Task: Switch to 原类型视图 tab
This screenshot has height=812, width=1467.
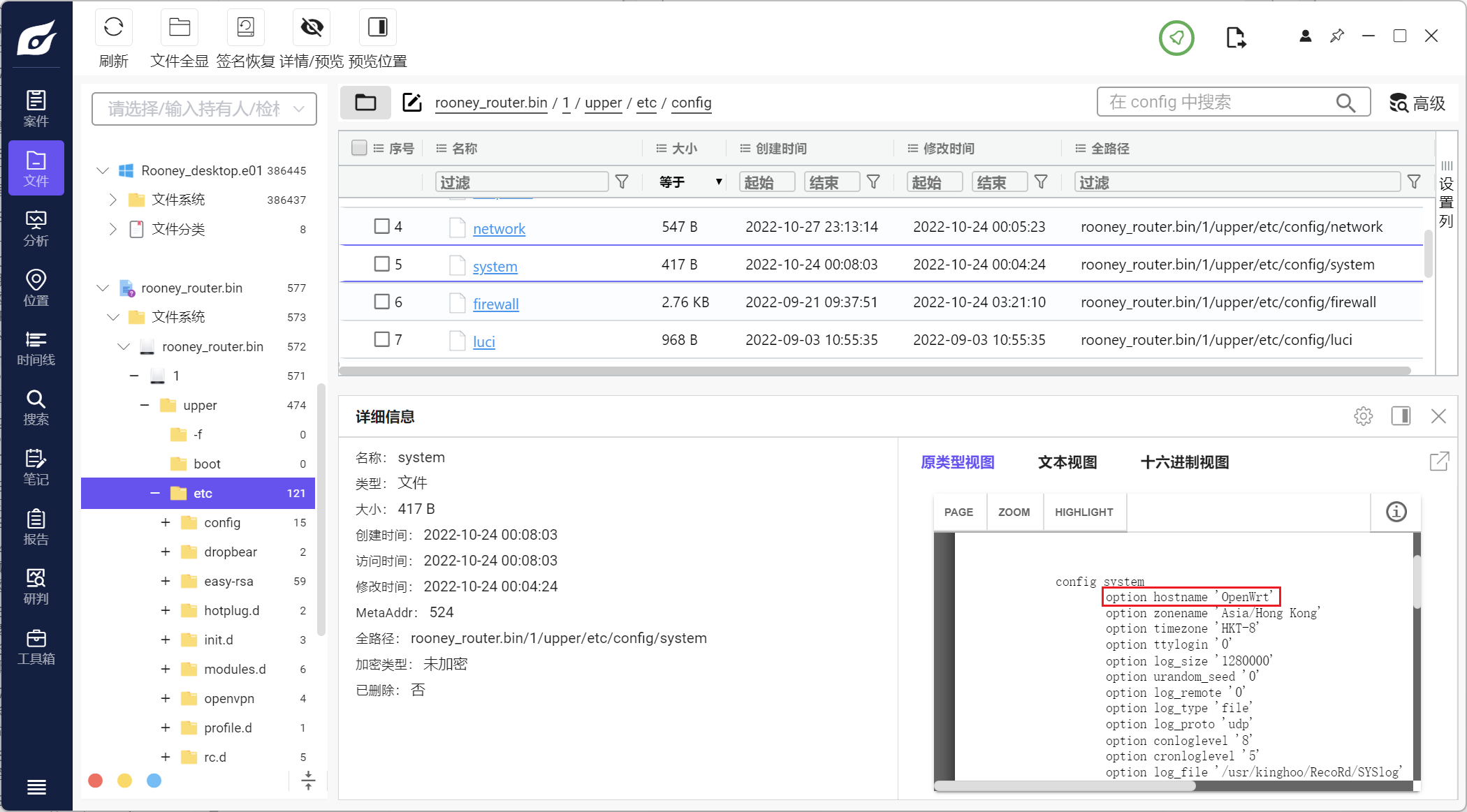Action: pos(958,462)
